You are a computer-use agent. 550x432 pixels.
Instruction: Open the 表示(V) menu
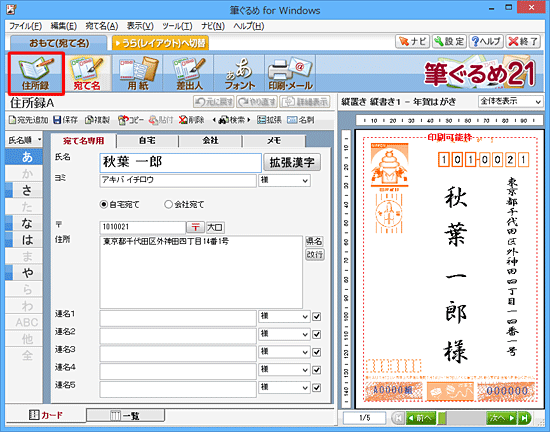(x=140, y=26)
